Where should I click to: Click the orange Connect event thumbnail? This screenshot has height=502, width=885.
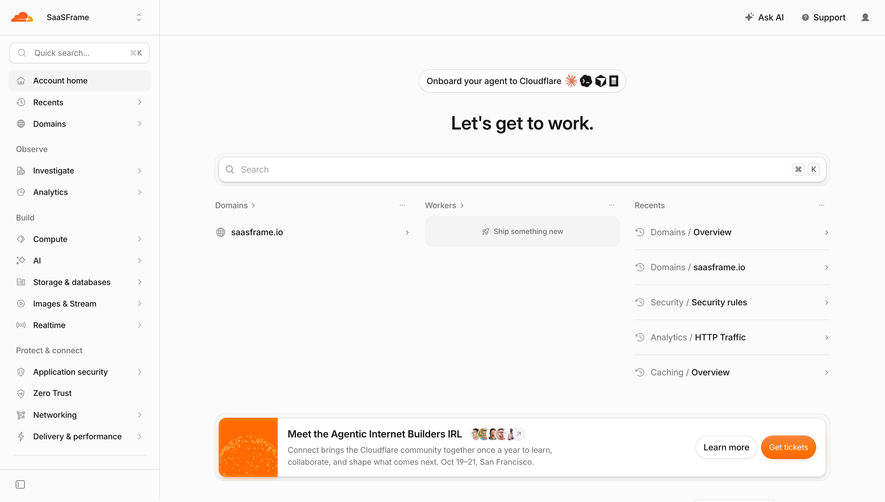[x=248, y=447]
